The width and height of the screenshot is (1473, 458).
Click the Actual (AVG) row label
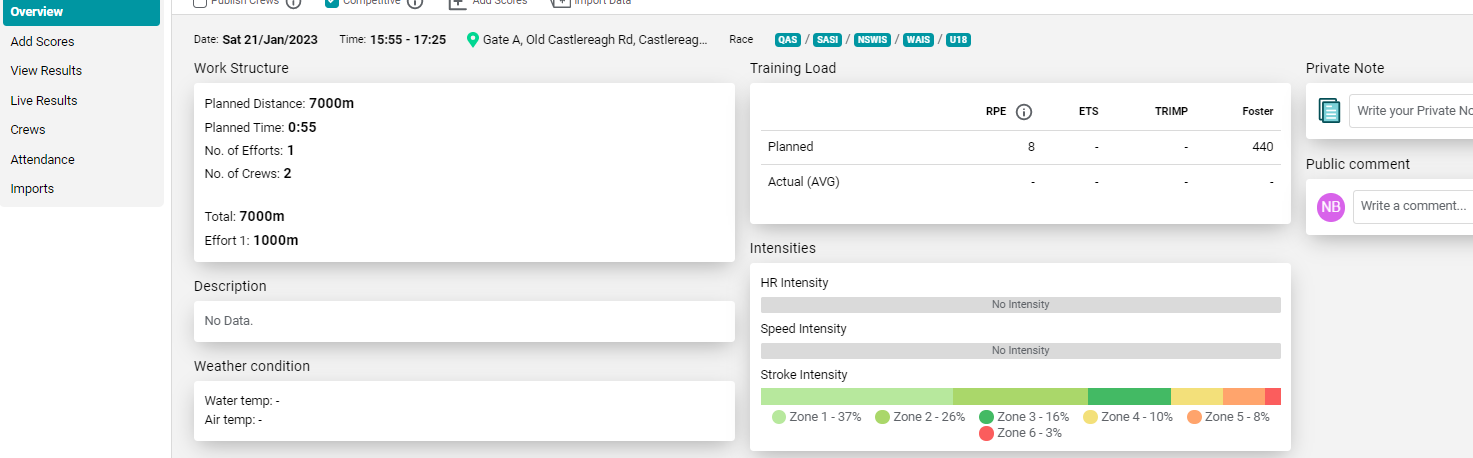(x=803, y=182)
